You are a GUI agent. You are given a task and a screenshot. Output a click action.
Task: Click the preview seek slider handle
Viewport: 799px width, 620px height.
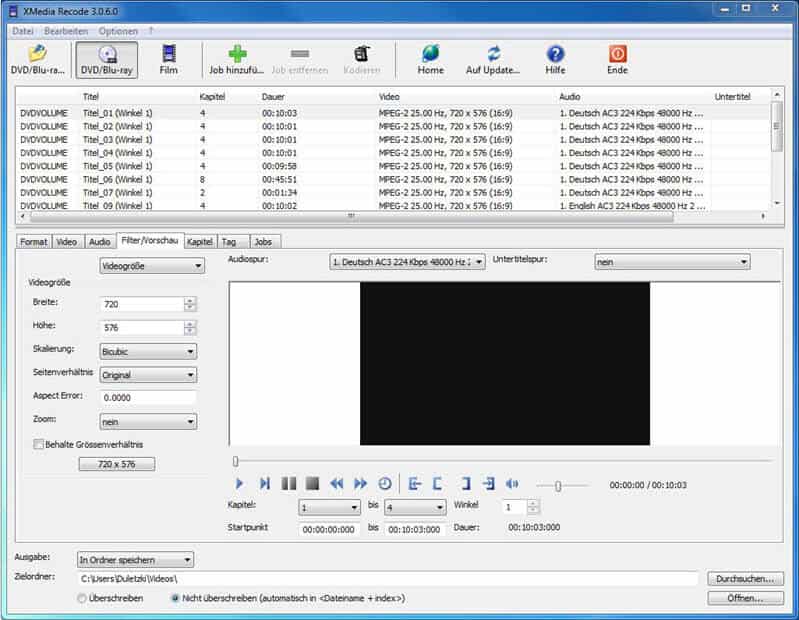(x=235, y=461)
